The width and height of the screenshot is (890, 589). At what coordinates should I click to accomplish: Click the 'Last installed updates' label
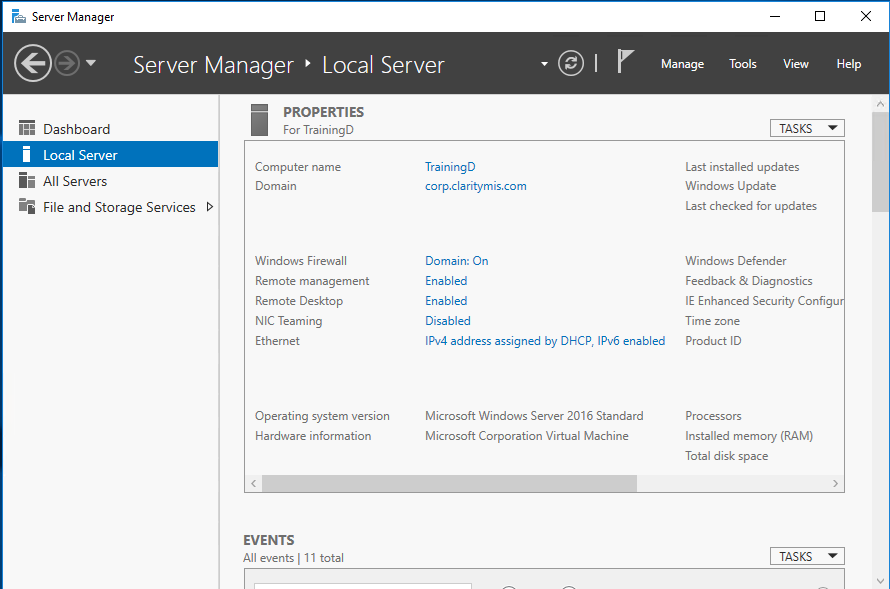pyautogui.click(x=742, y=167)
